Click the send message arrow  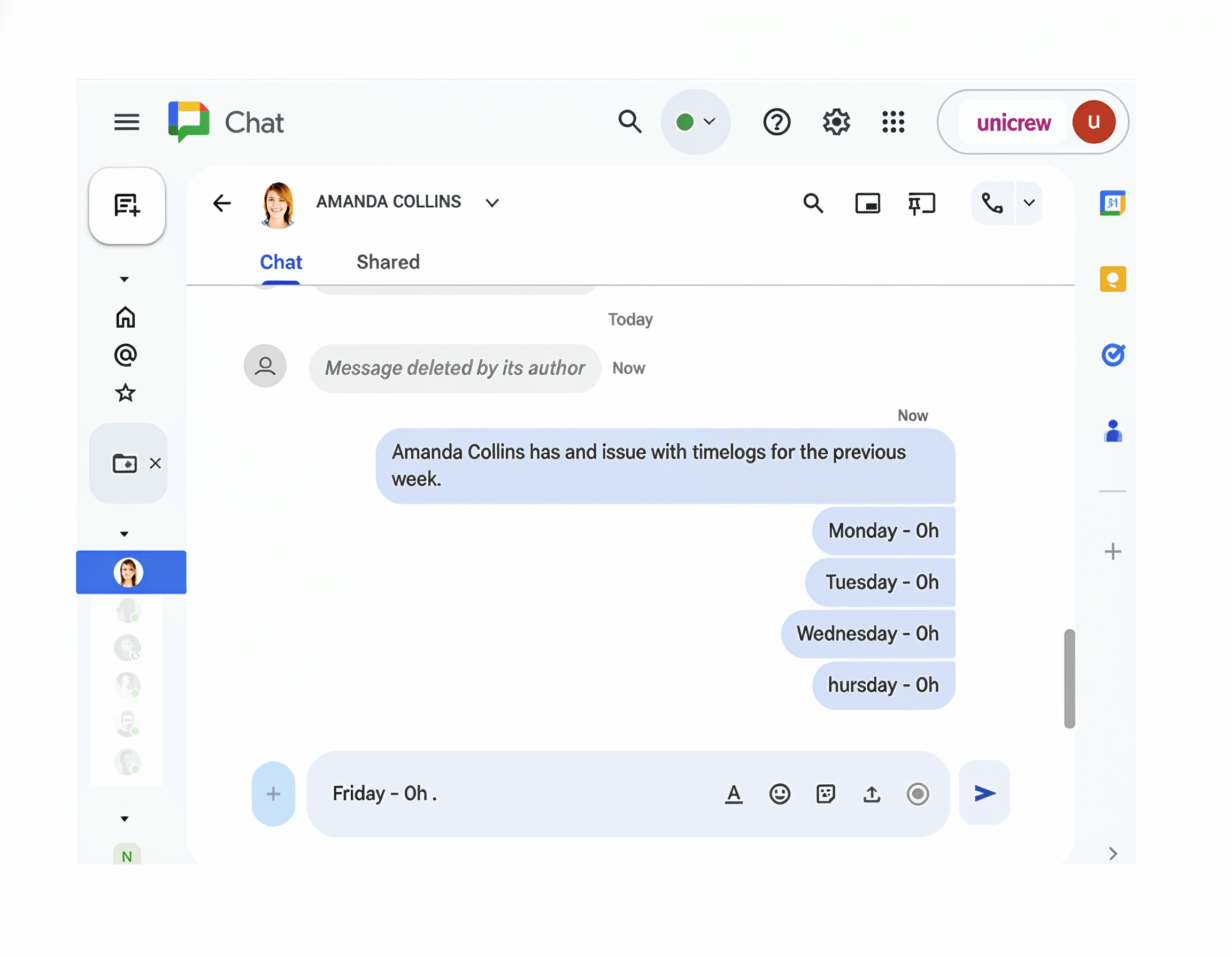point(985,794)
